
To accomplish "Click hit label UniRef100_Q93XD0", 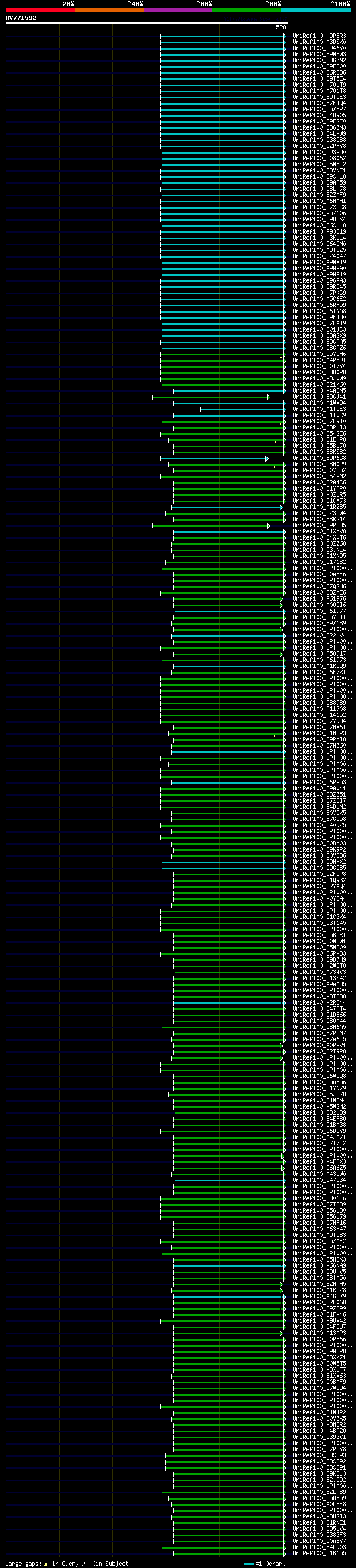I will pyautogui.click(x=319, y=152).
